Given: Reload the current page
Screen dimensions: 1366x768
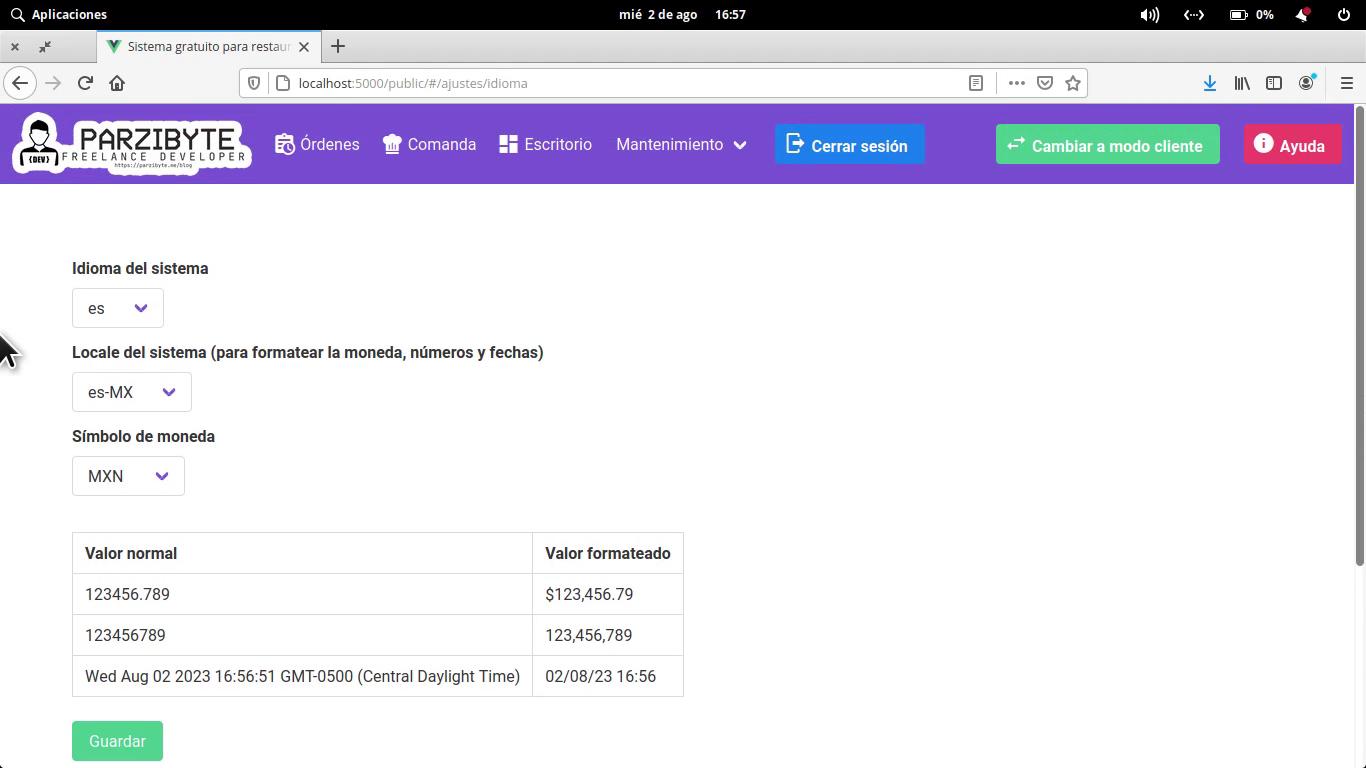Looking at the screenshot, I should 85,83.
